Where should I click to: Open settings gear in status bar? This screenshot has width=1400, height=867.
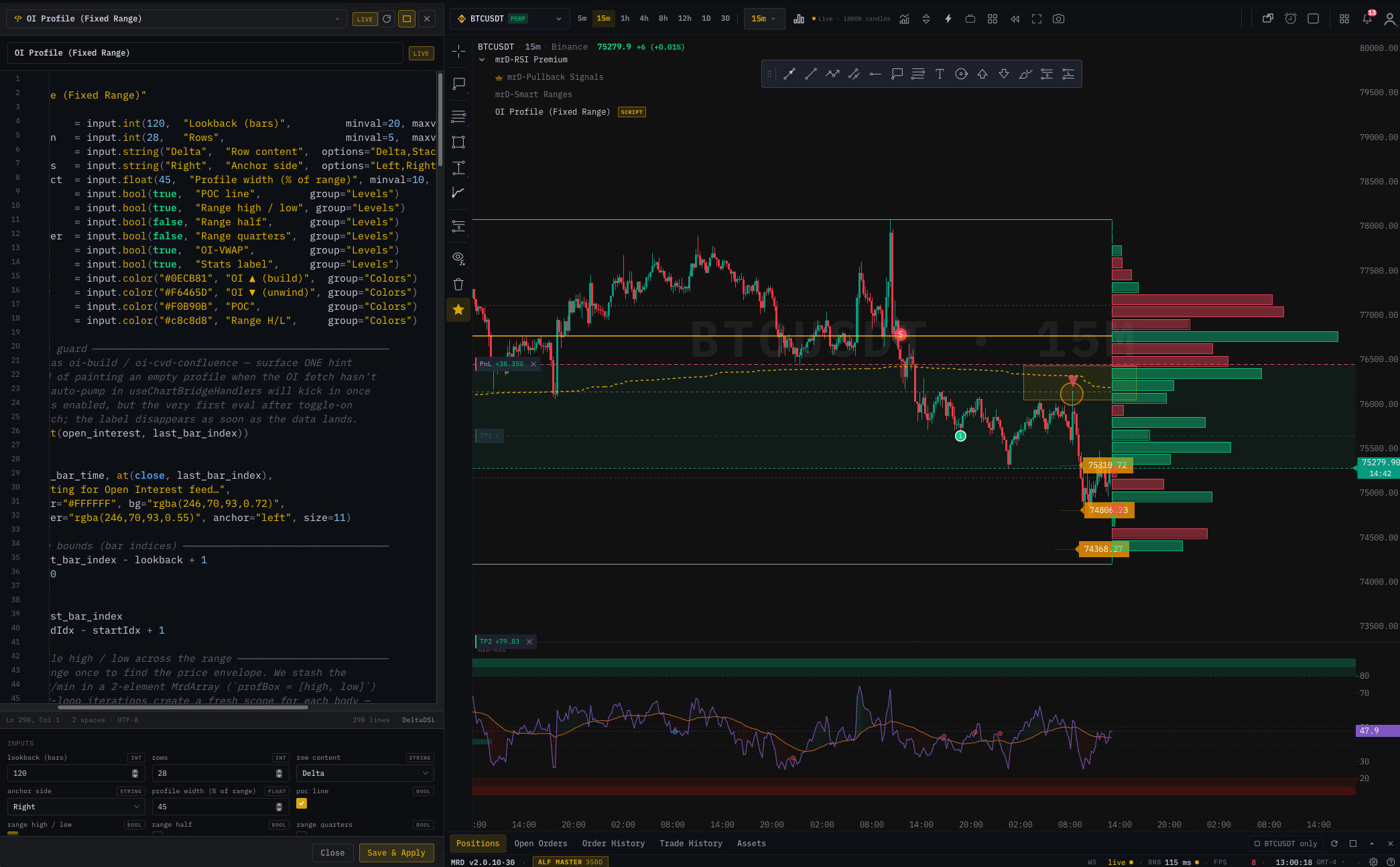point(1373,862)
